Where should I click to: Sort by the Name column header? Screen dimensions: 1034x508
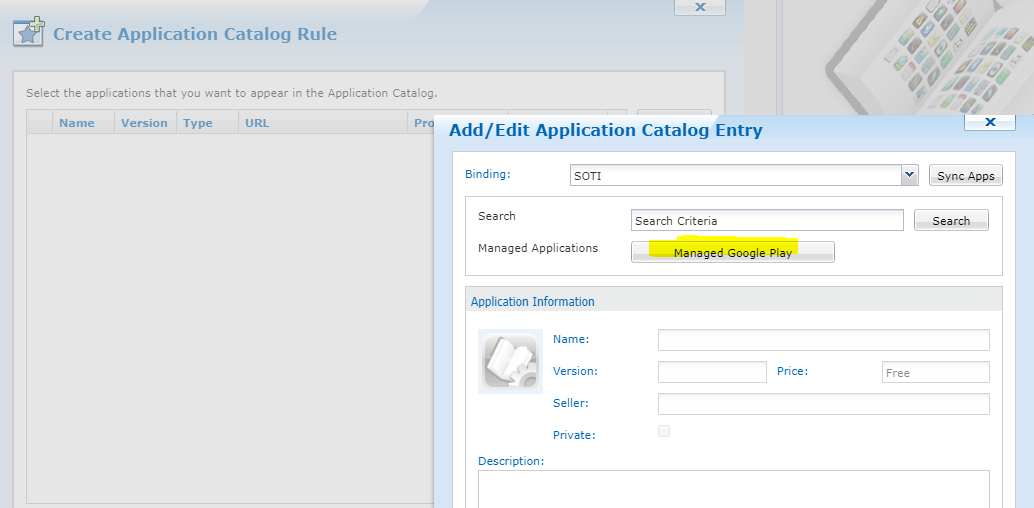[77, 123]
